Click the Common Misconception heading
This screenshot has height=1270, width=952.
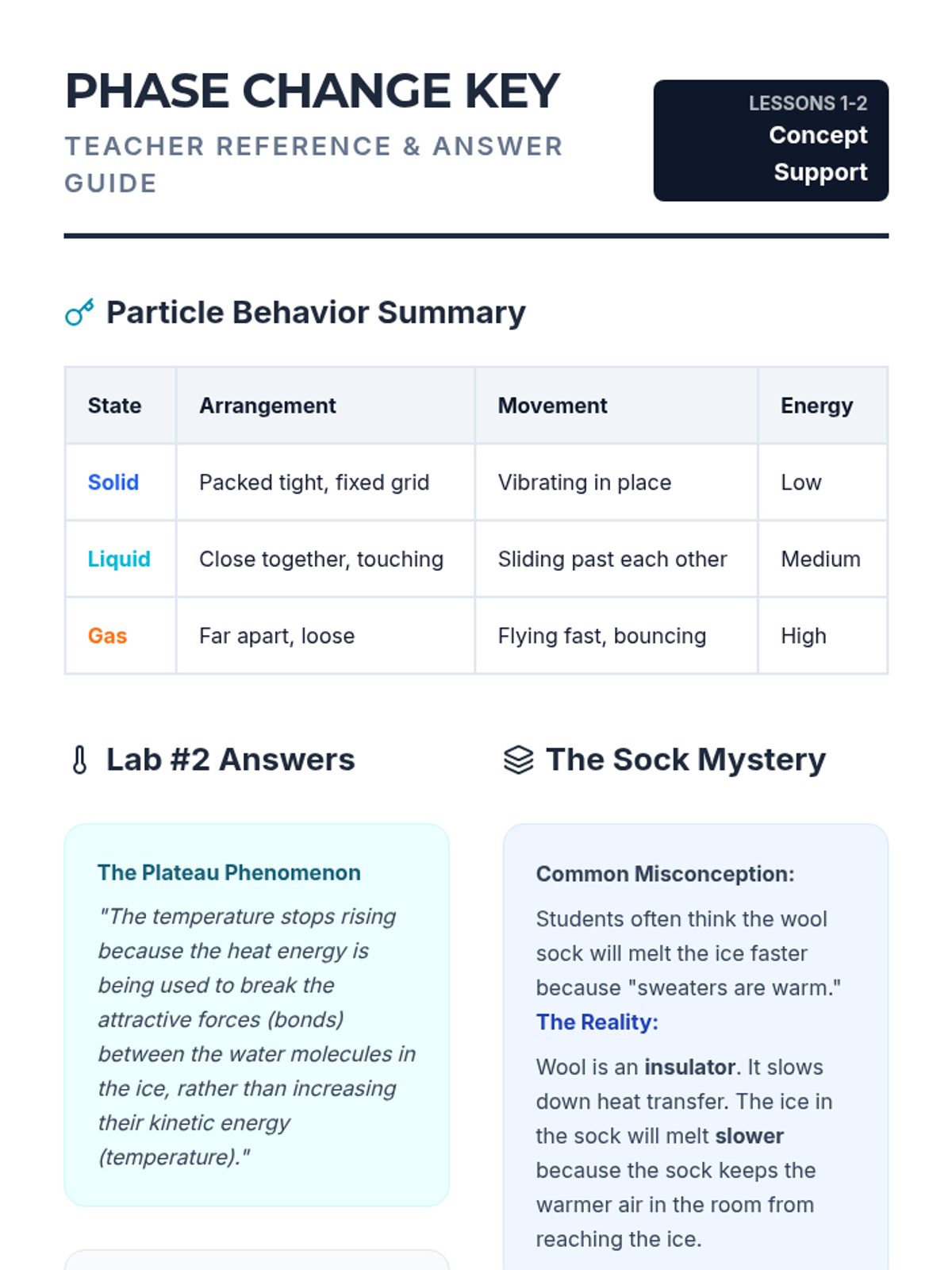point(665,874)
